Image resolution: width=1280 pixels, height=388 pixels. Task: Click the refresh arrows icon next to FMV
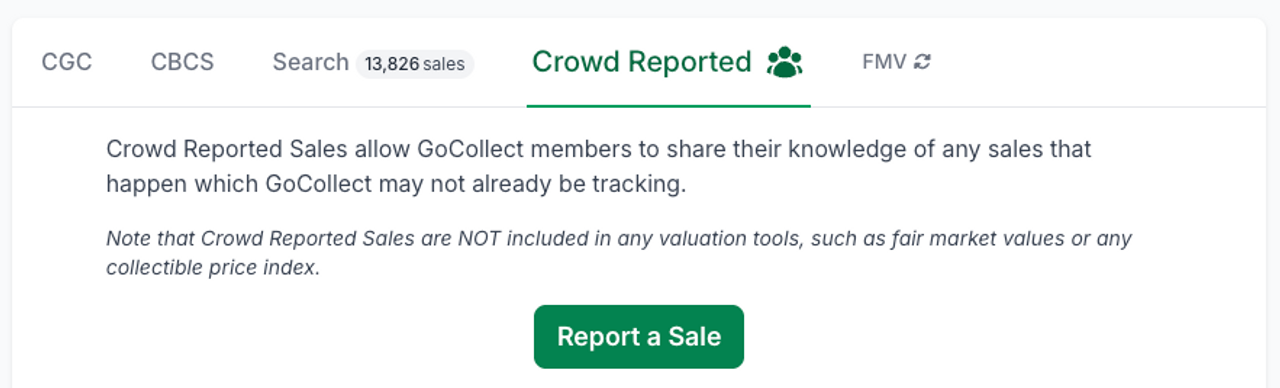[922, 62]
